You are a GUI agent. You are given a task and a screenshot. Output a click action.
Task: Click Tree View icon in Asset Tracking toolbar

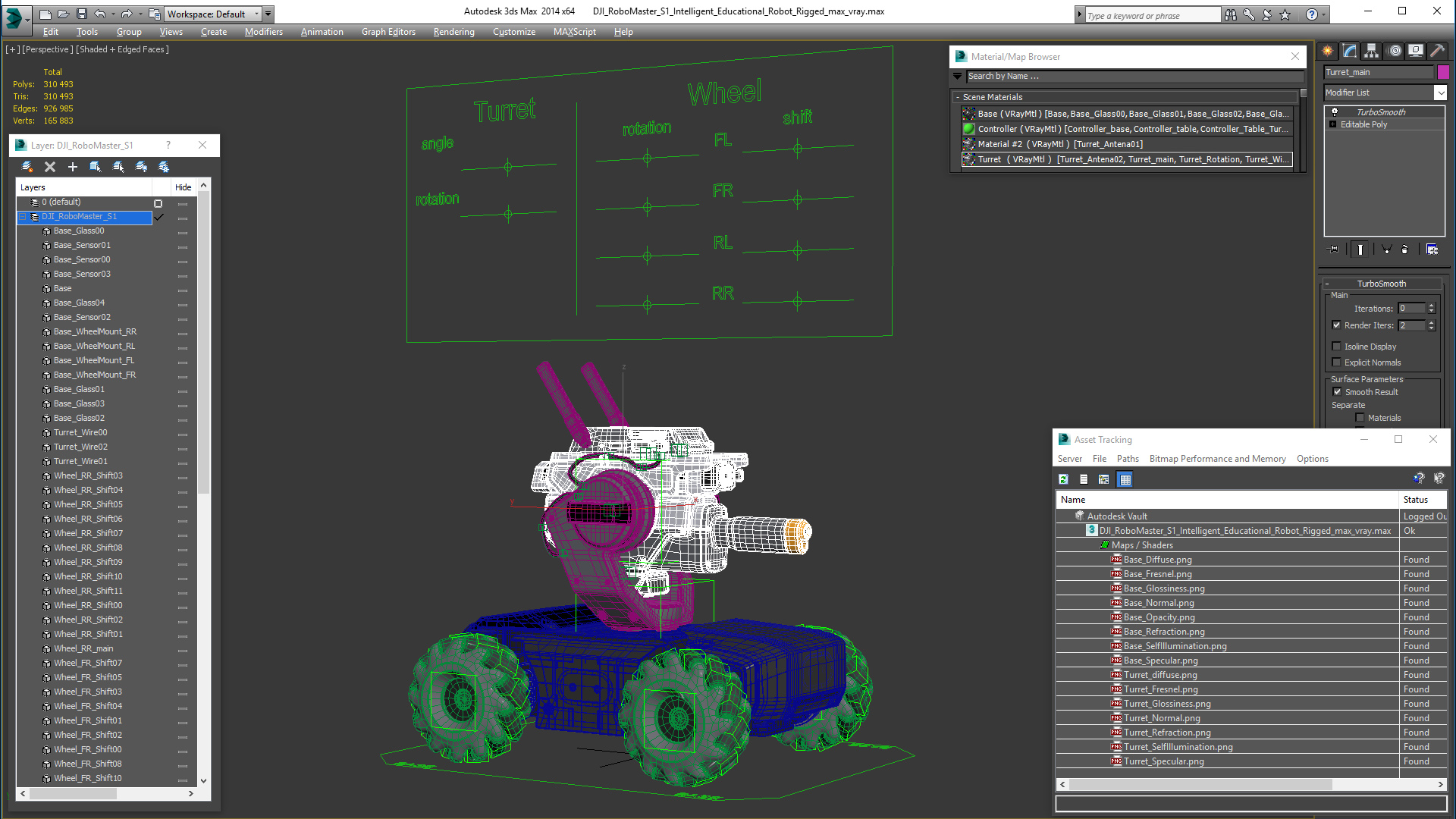1104,479
